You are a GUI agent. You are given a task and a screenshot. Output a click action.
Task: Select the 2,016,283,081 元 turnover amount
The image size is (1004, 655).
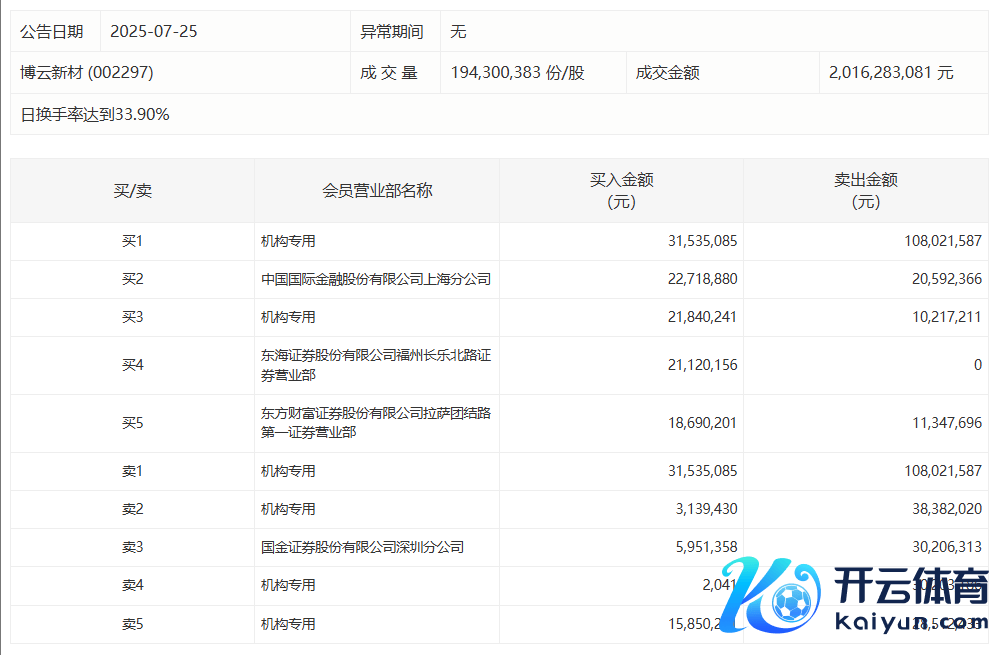pos(891,73)
